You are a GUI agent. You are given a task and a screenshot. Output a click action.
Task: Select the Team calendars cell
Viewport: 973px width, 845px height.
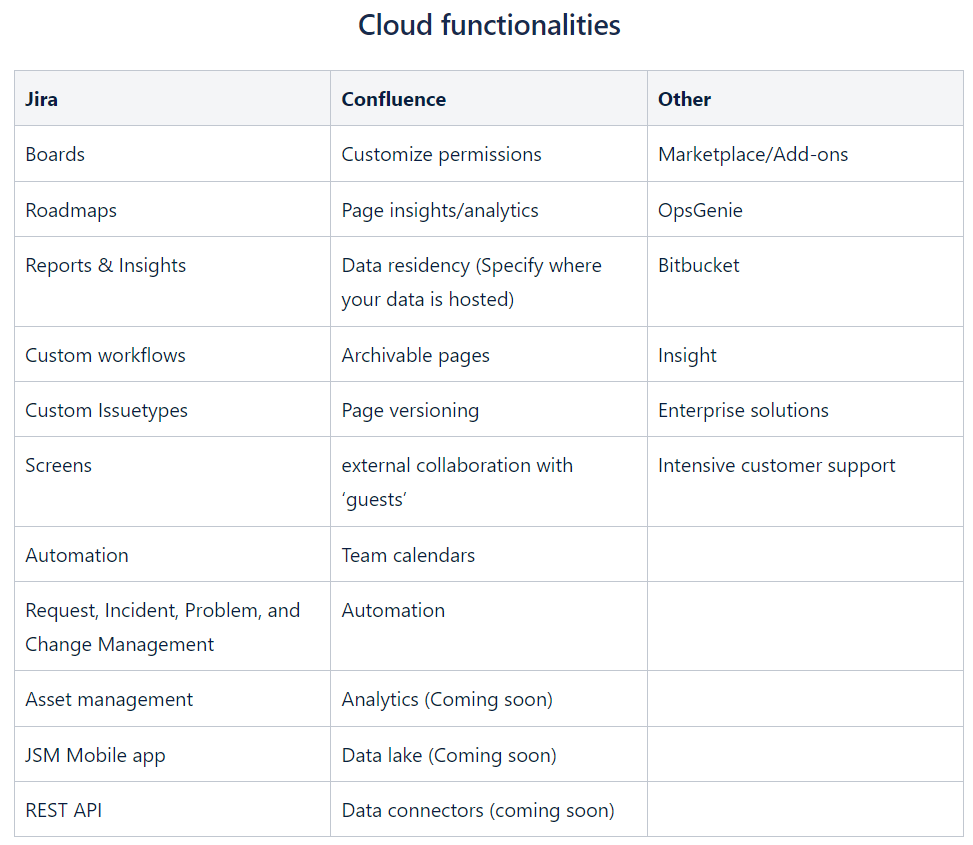[x=489, y=555]
